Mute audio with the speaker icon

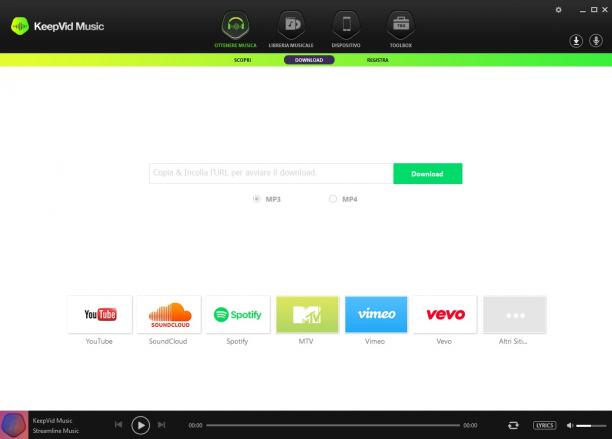[x=570, y=425]
